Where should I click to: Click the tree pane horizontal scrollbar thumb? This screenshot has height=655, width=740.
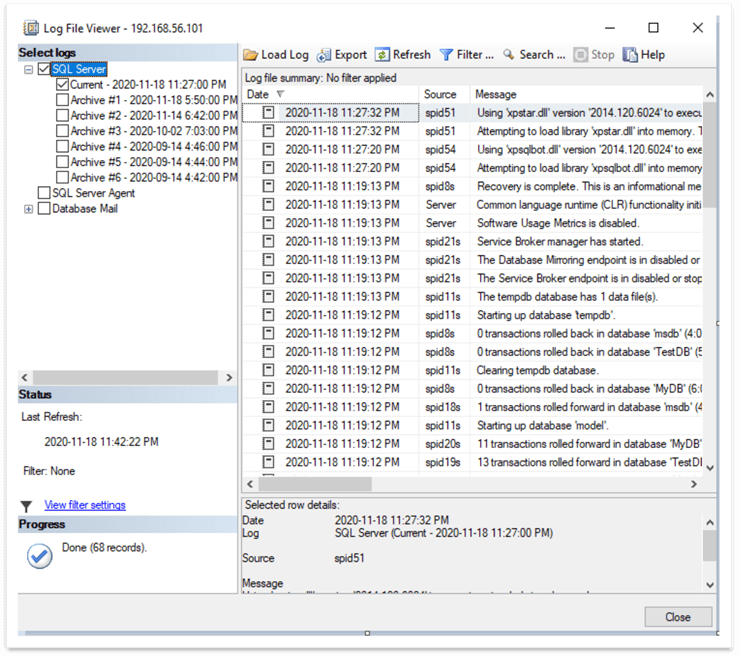(x=126, y=378)
